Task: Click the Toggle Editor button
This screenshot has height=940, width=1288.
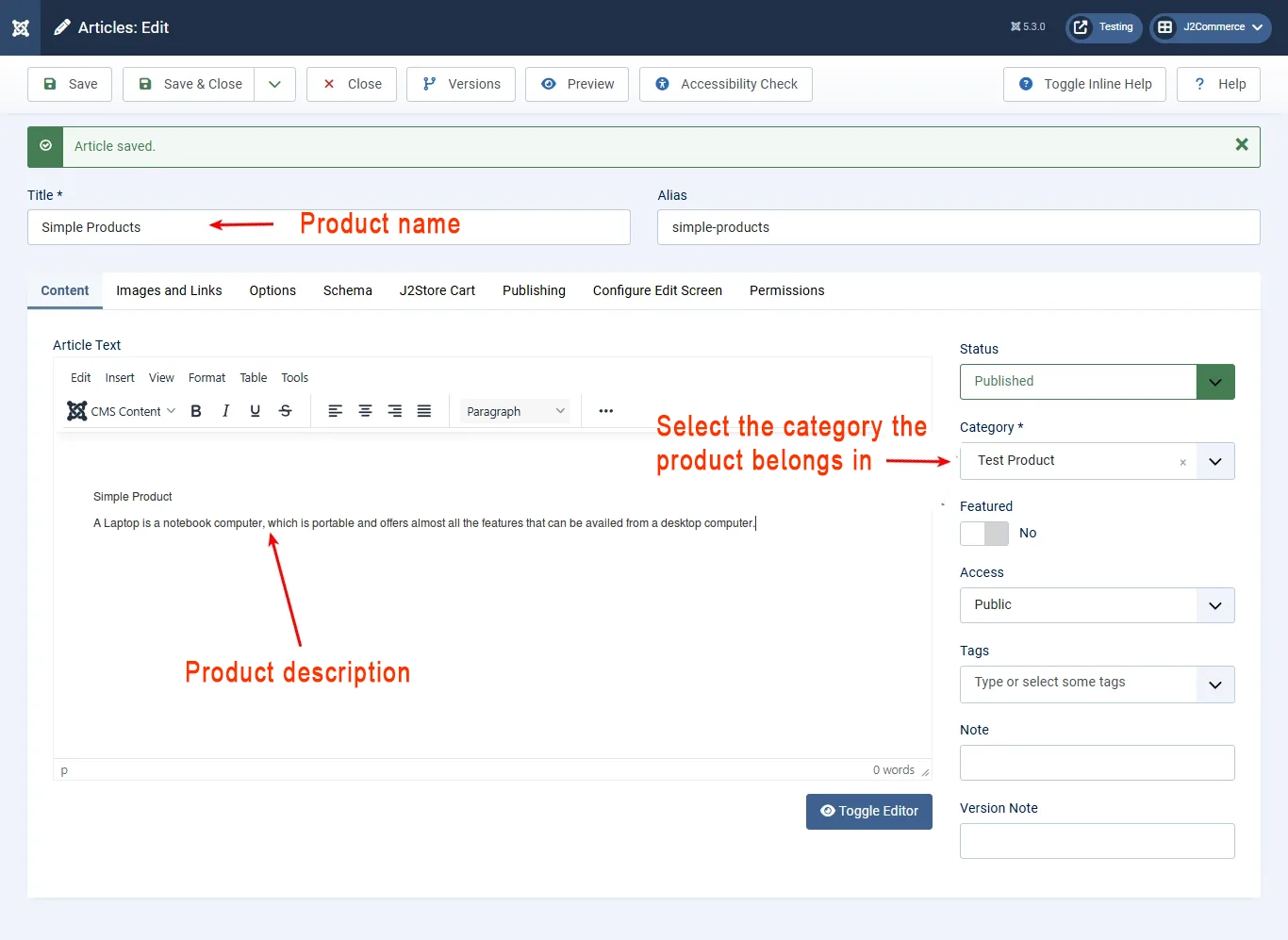Action: click(869, 812)
